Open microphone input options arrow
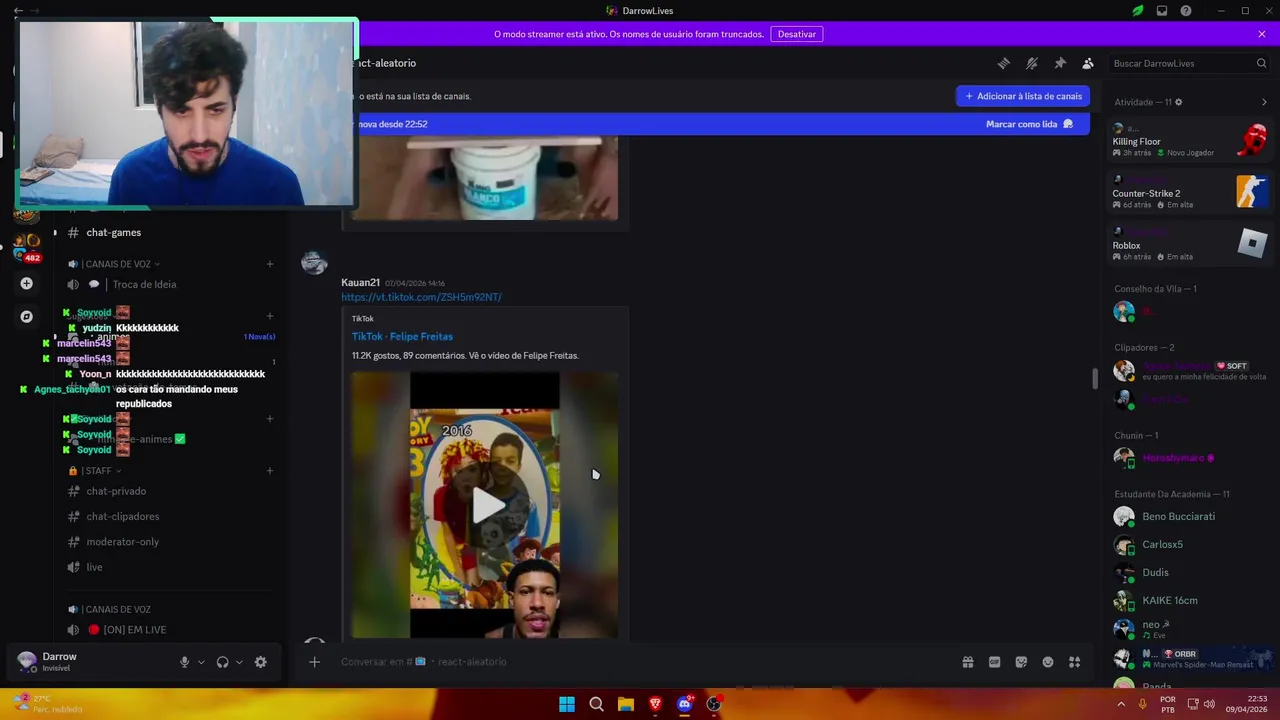 [201, 662]
